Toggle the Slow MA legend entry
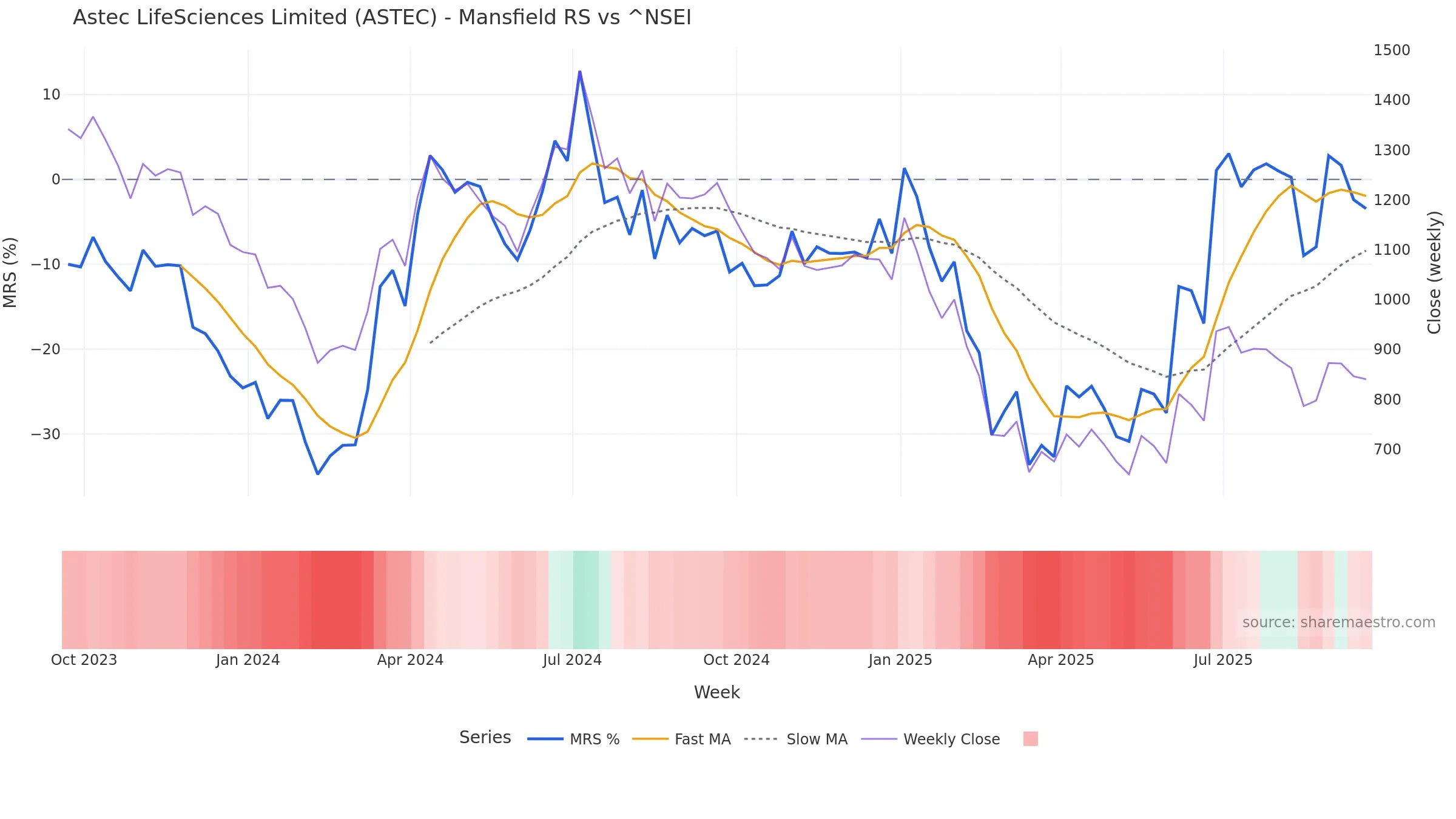This screenshot has width=1456, height=819. coord(795,739)
